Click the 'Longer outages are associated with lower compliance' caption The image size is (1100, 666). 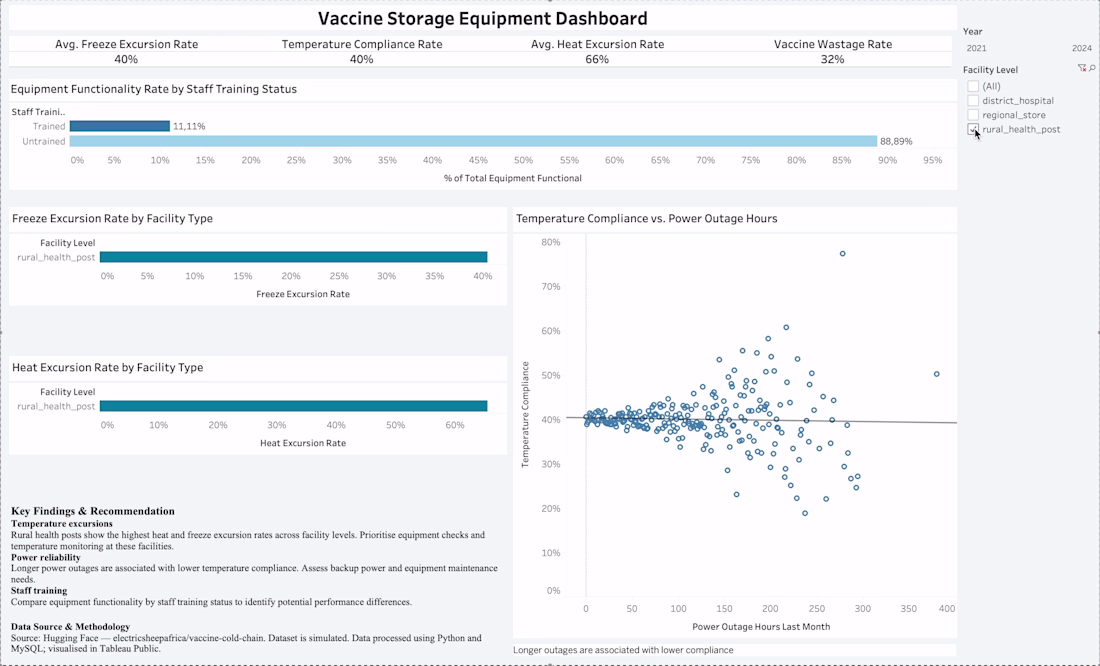pyautogui.click(x=623, y=650)
